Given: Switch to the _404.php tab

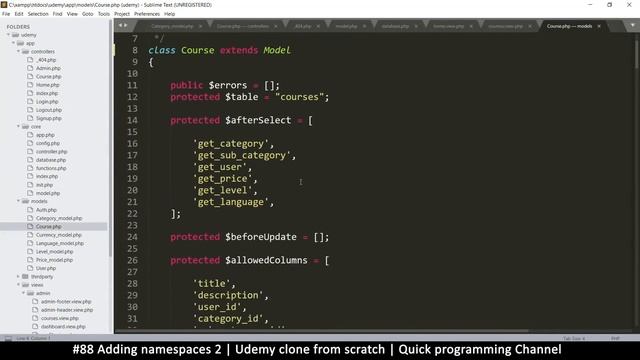Looking at the screenshot, I should pyautogui.click(x=302, y=26).
